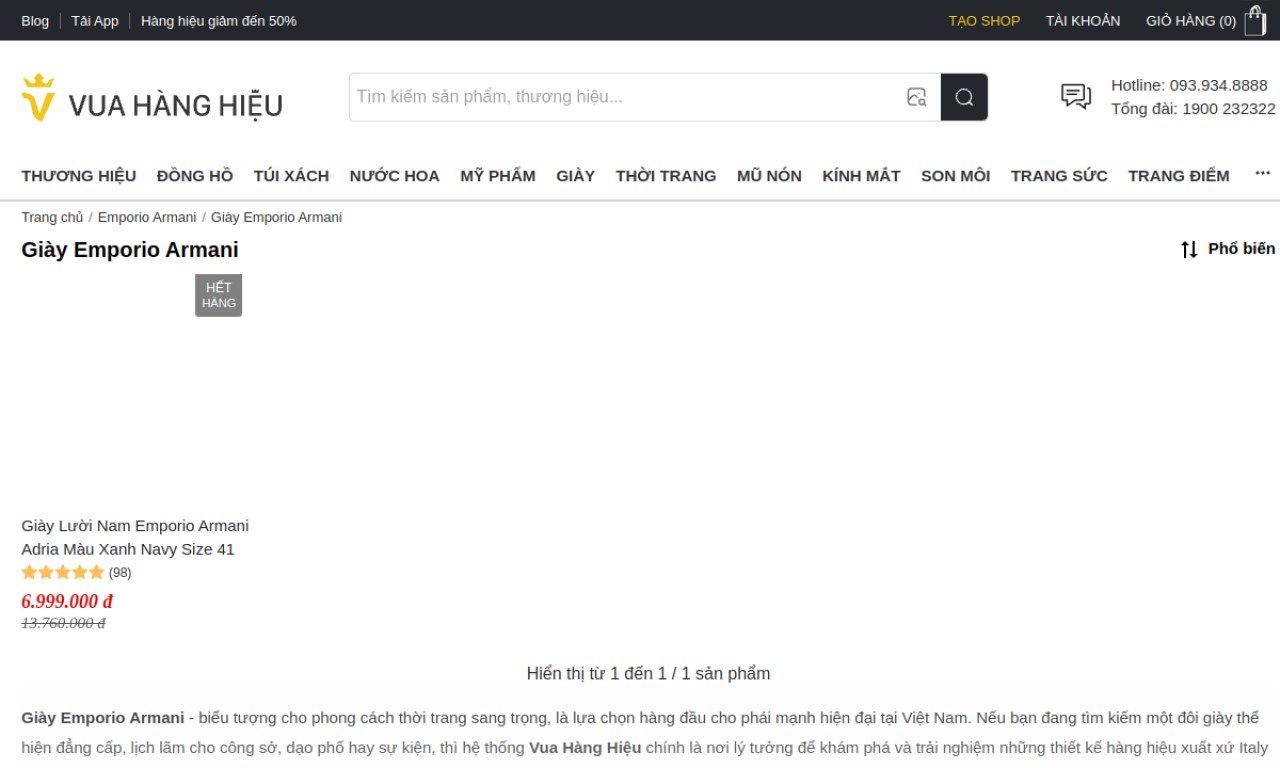Open Giày Lười Nam Emporio Armani product title
Image resolution: width=1280 pixels, height=768 pixels.
pos(135,537)
